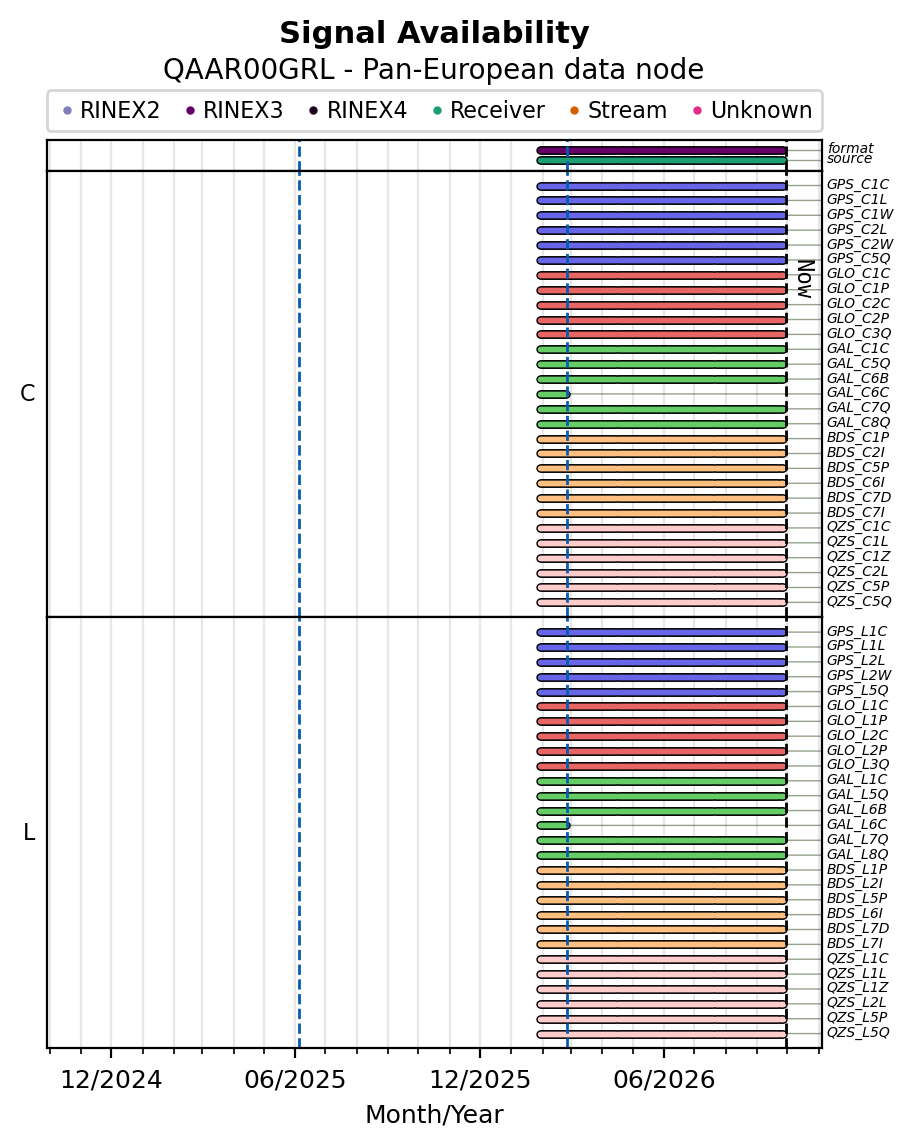Click the 06/2025 axis tick label
Image resolution: width=914 pixels, height=1147 pixels.
pyautogui.click(x=295, y=1080)
